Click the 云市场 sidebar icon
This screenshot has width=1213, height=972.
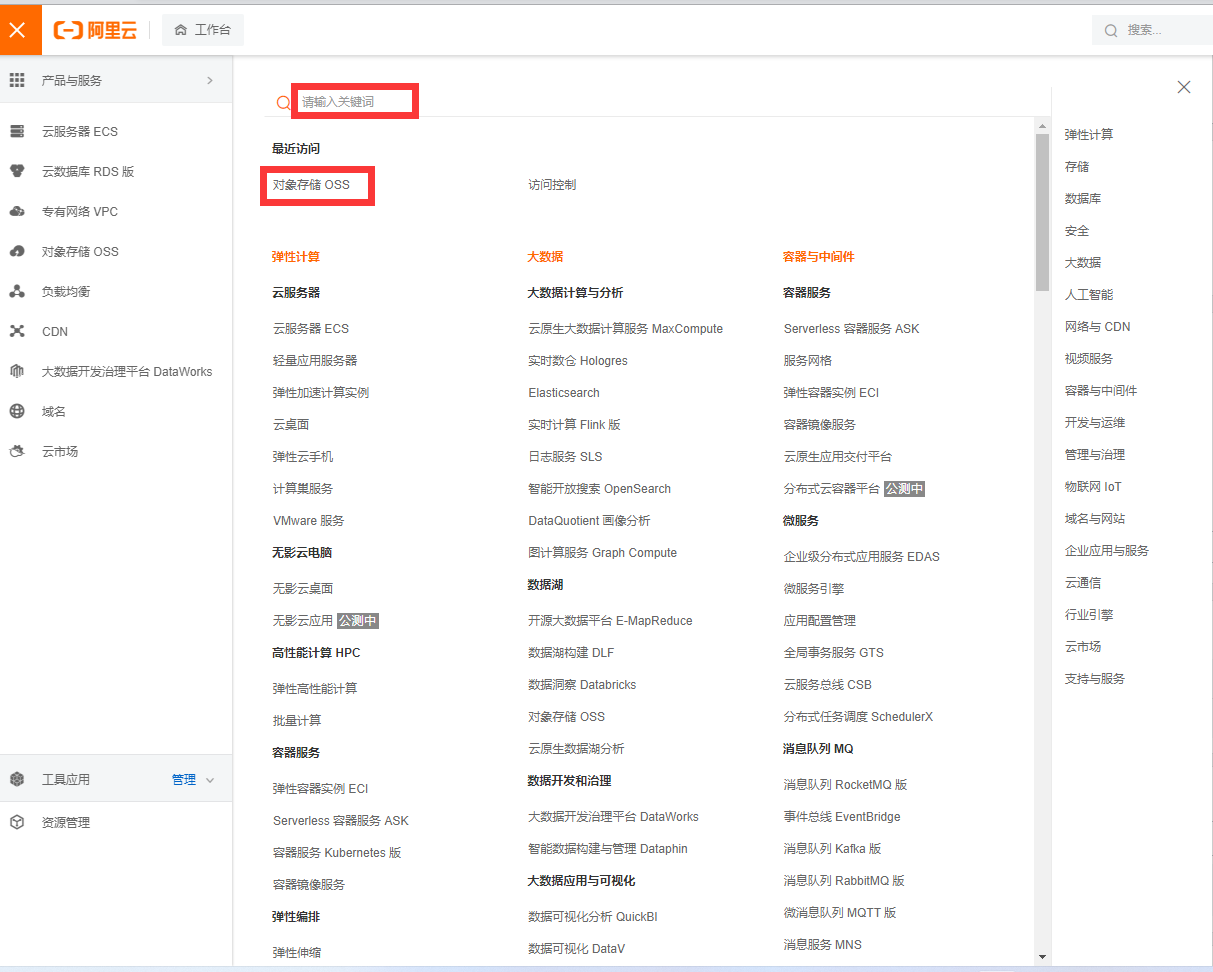pos(17,451)
